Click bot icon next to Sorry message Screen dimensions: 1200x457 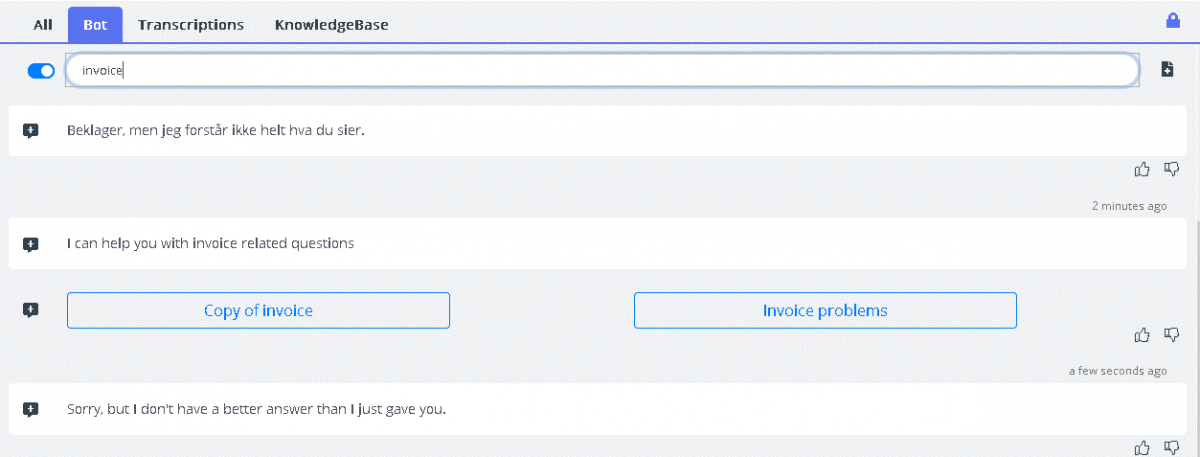click(31, 410)
